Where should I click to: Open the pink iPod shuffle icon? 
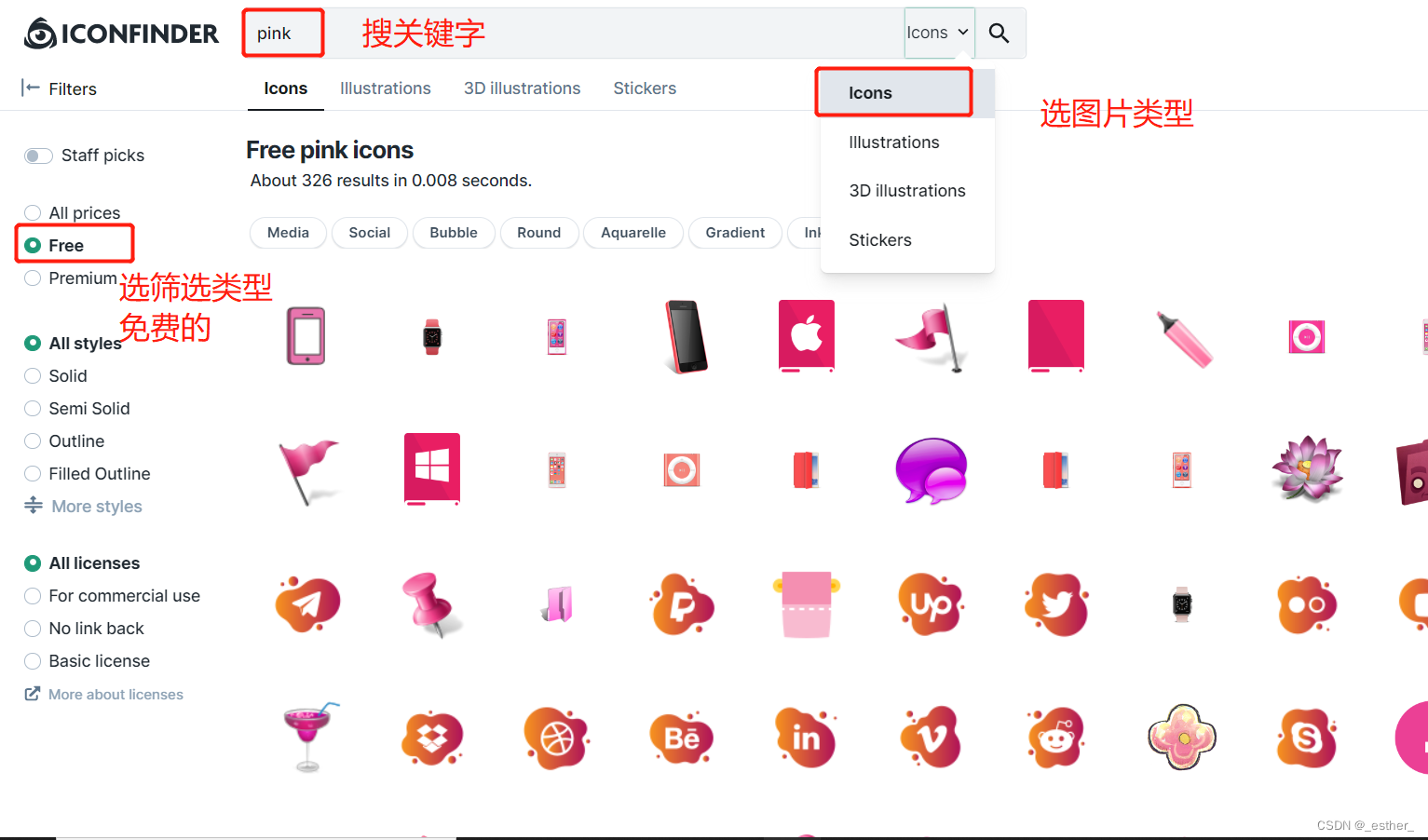pos(1307,336)
